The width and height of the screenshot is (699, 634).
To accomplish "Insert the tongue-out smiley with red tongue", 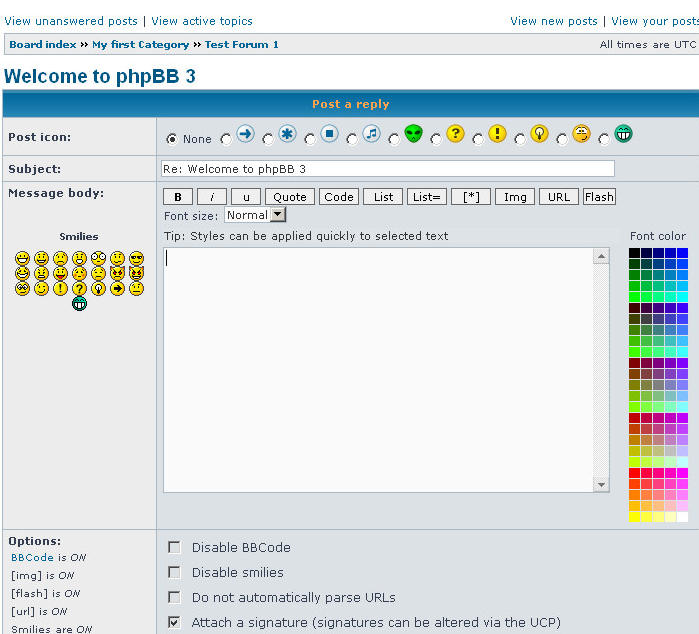I will coord(61,273).
